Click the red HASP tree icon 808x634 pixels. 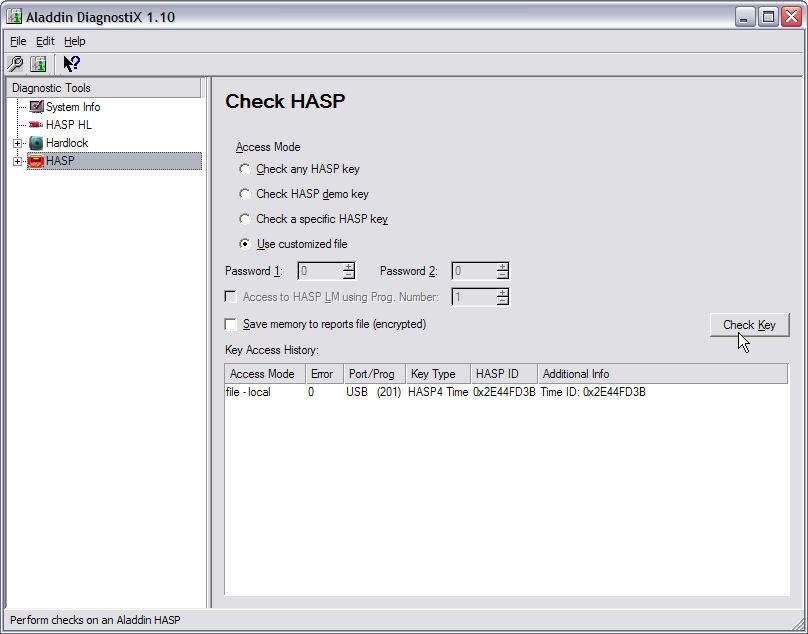(36, 161)
